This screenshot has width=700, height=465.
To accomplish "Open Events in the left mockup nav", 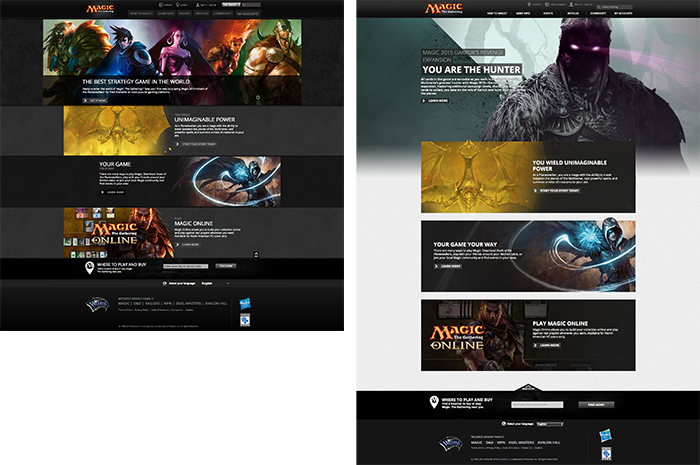I will (x=184, y=13).
